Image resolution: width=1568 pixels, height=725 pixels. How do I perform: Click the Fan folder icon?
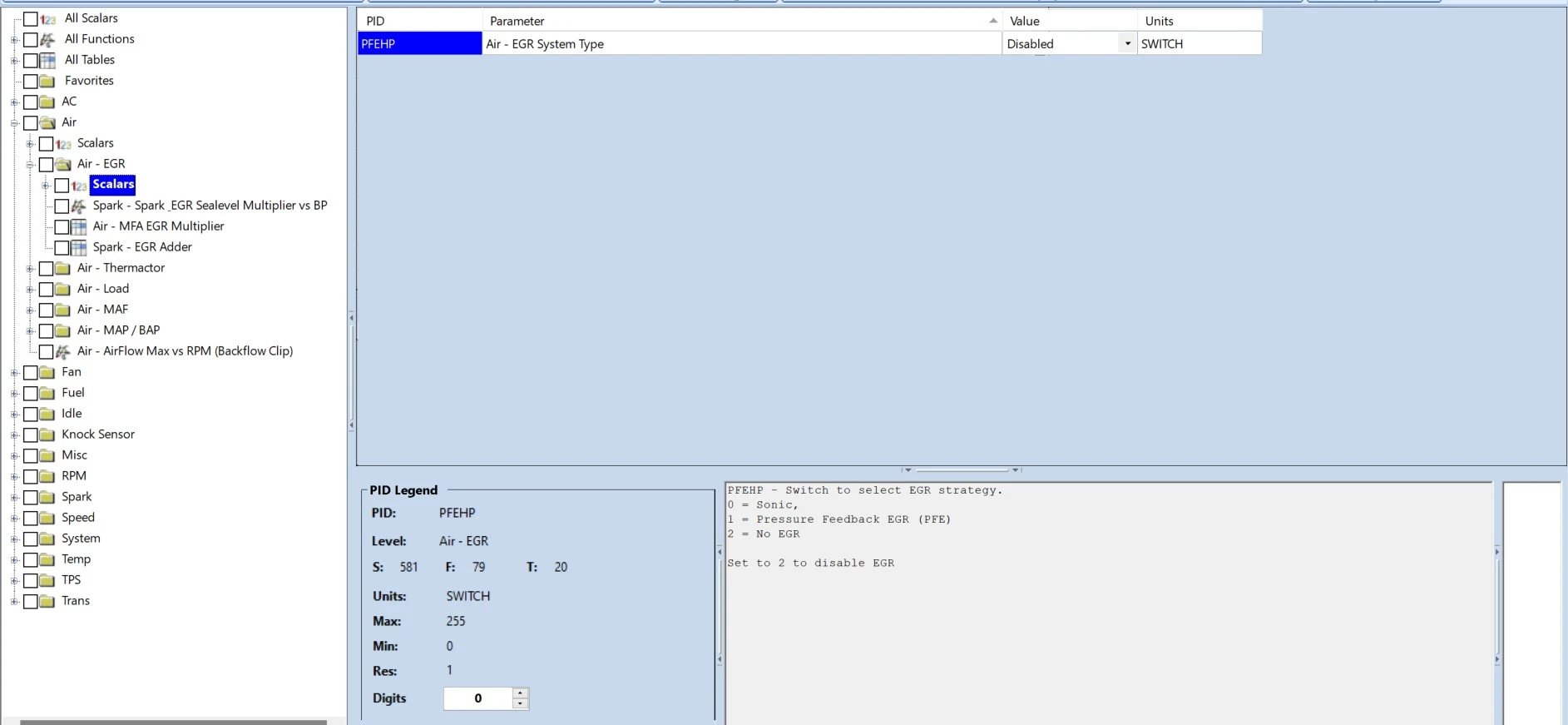click(x=47, y=372)
